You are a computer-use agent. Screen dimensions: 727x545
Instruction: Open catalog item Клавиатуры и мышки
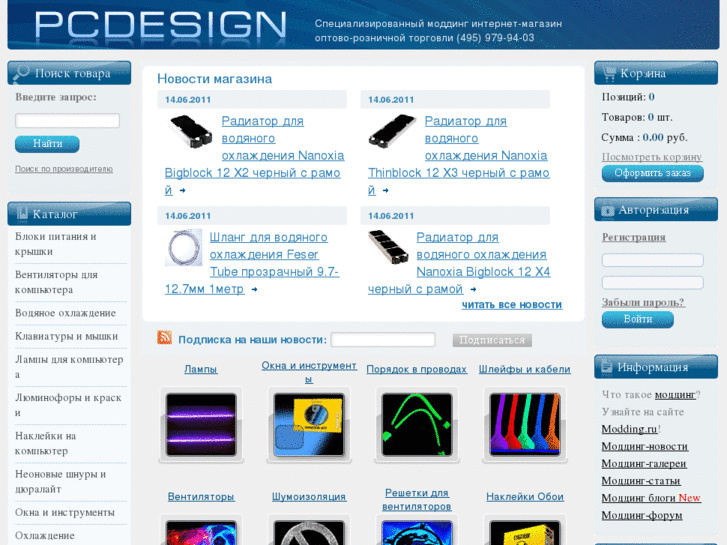66,336
